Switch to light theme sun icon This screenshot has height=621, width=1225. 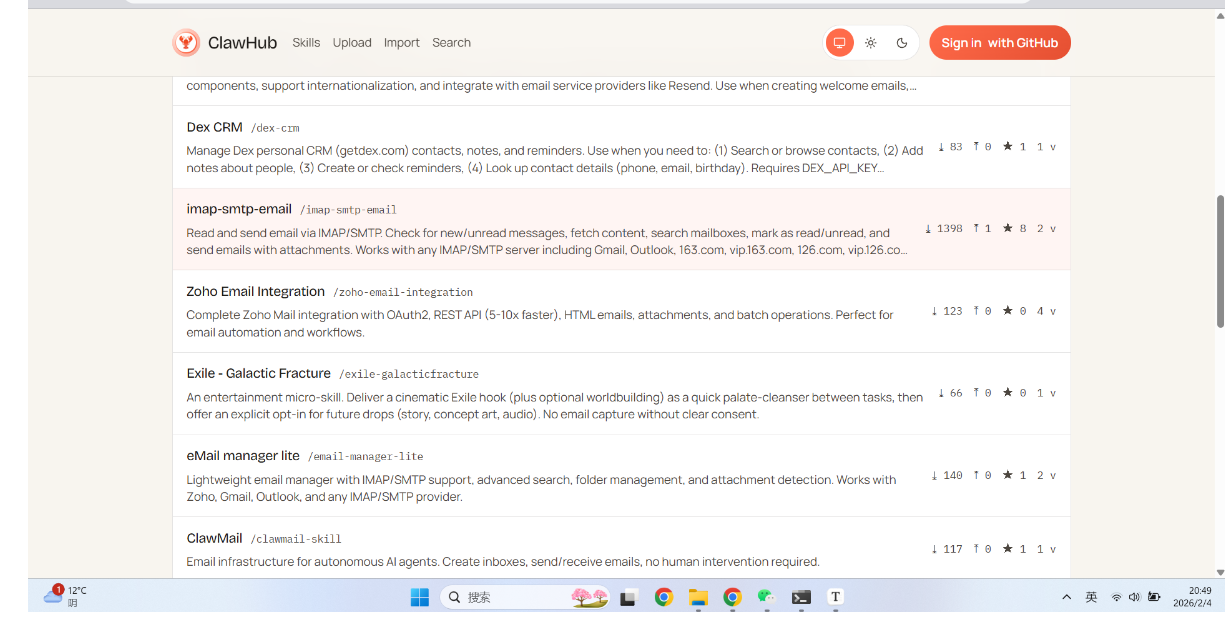871,43
